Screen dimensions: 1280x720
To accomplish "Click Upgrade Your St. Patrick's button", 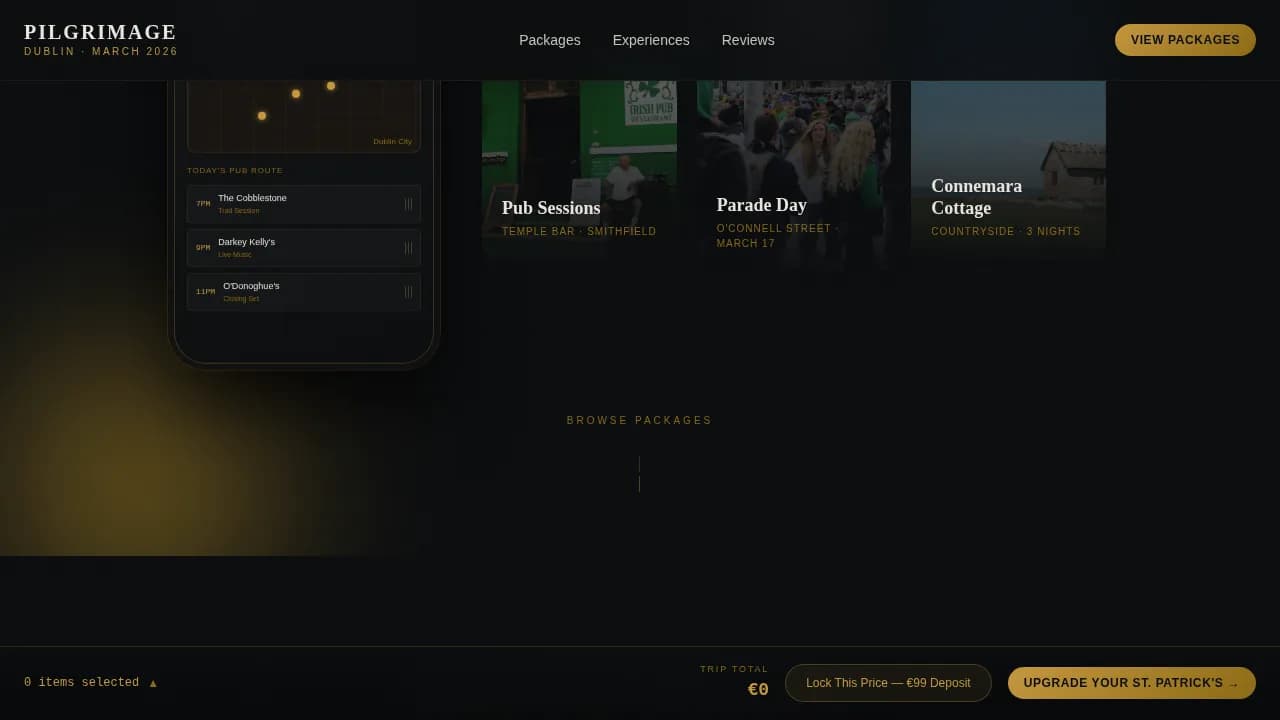I will click(x=1132, y=683).
